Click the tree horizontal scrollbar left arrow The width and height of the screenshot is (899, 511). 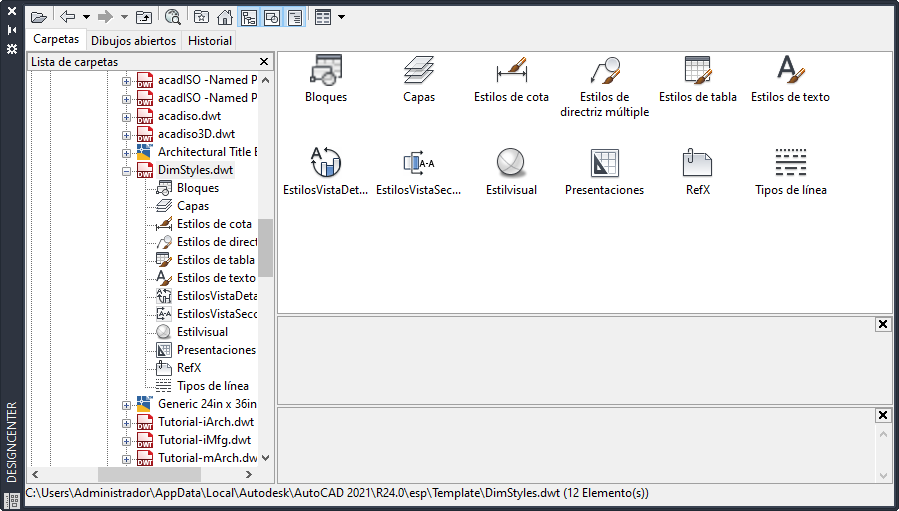coord(36,474)
